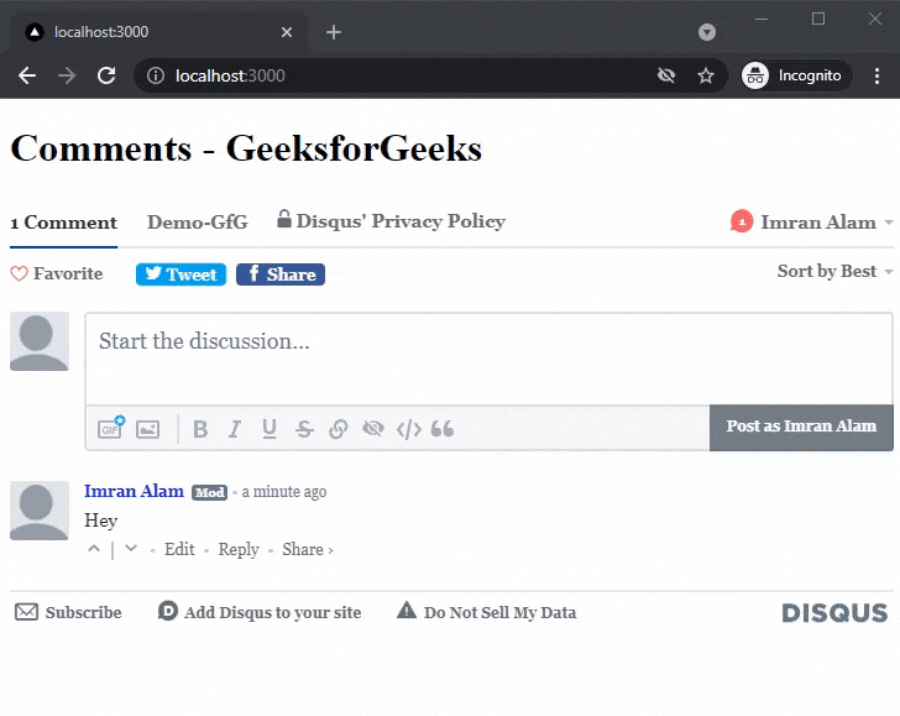Image resolution: width=900 pixels, height=716 pixels.
Task: Post the comment as Imran Alam
Action: click(x=801, y=427)
